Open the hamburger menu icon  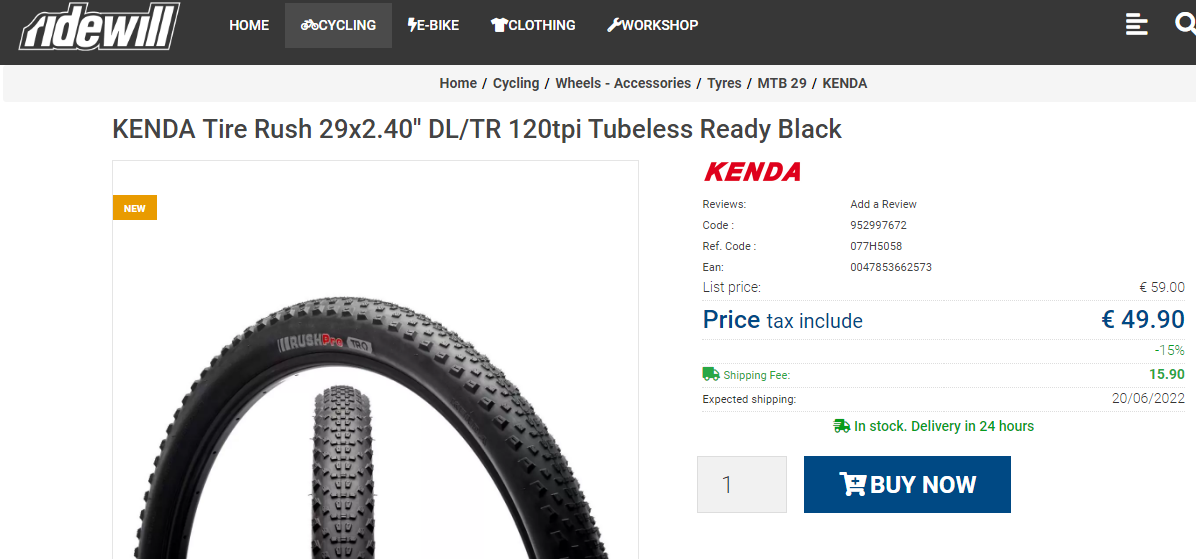point(1137,24)
